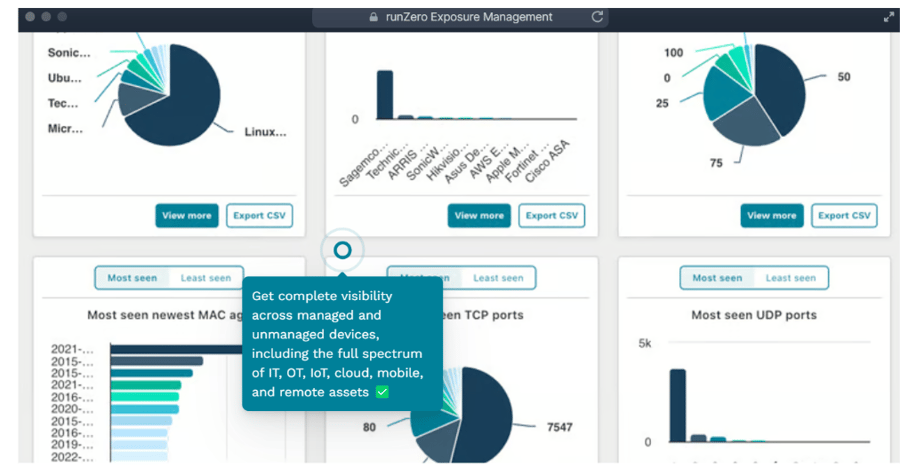Select Least seen in the TCP ports card
The height and width of the screenshot is (467, 900).
(498, 278)
